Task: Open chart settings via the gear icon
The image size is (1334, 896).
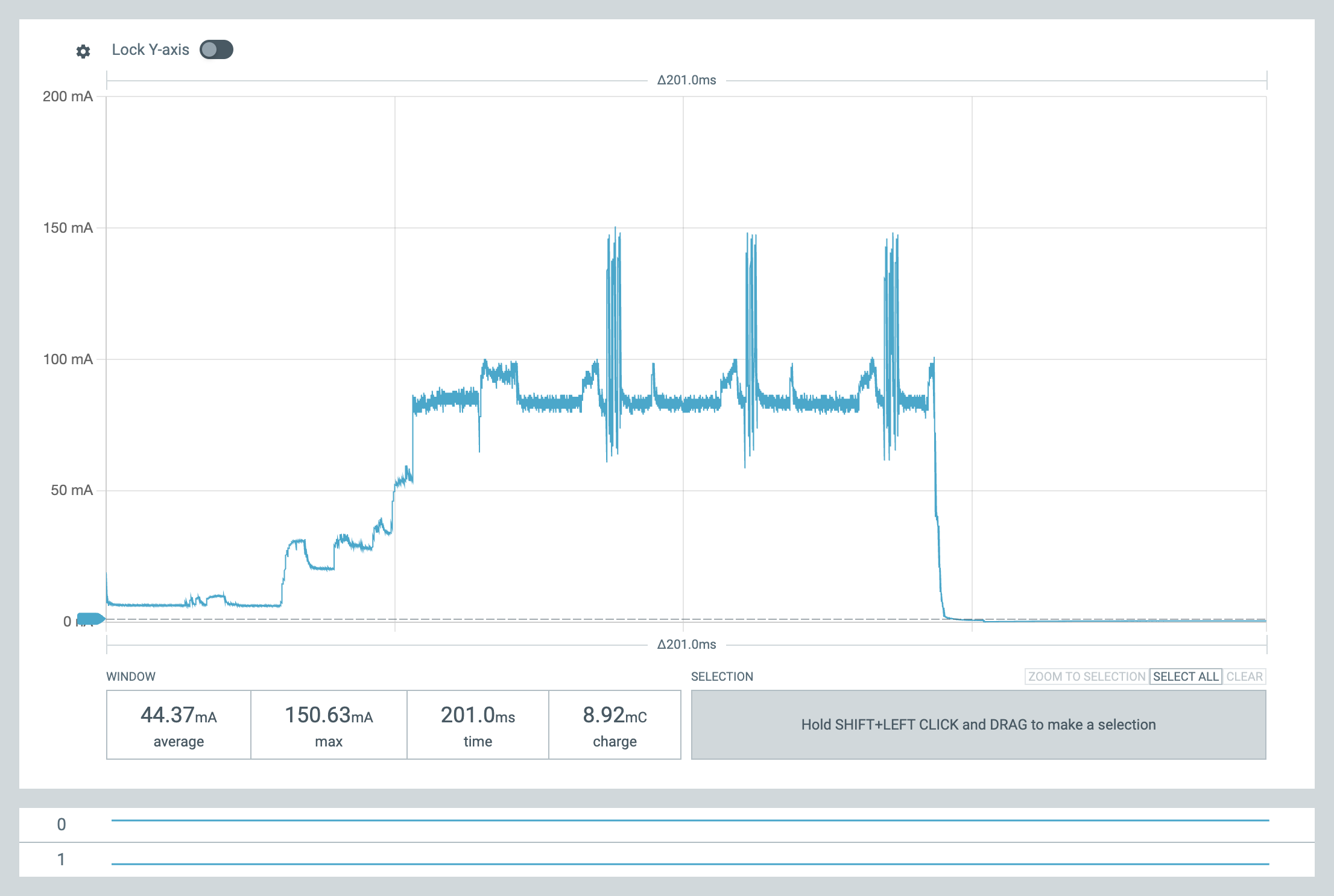Action: pos(83,51)
